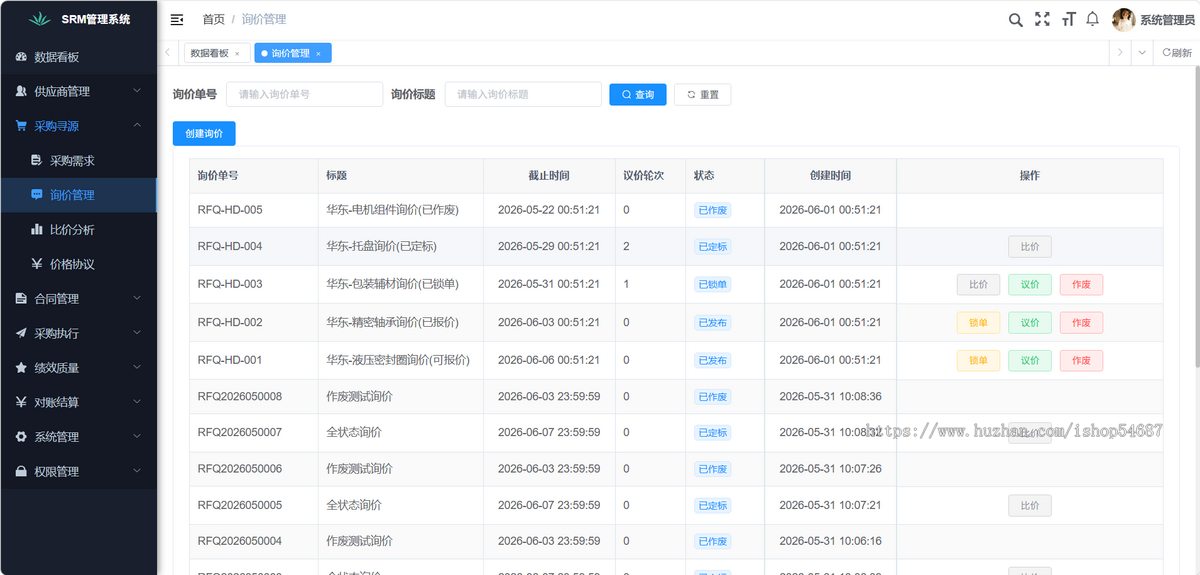The image size is (1200, 575).
Task: Click 议价 for RFQ-HD-003
Action: 1029,284
